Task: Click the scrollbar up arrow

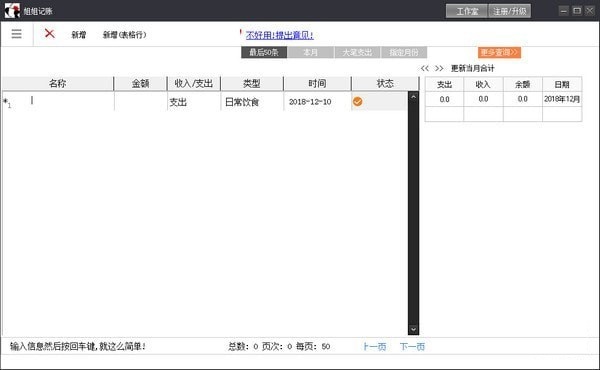Action: 413,97
